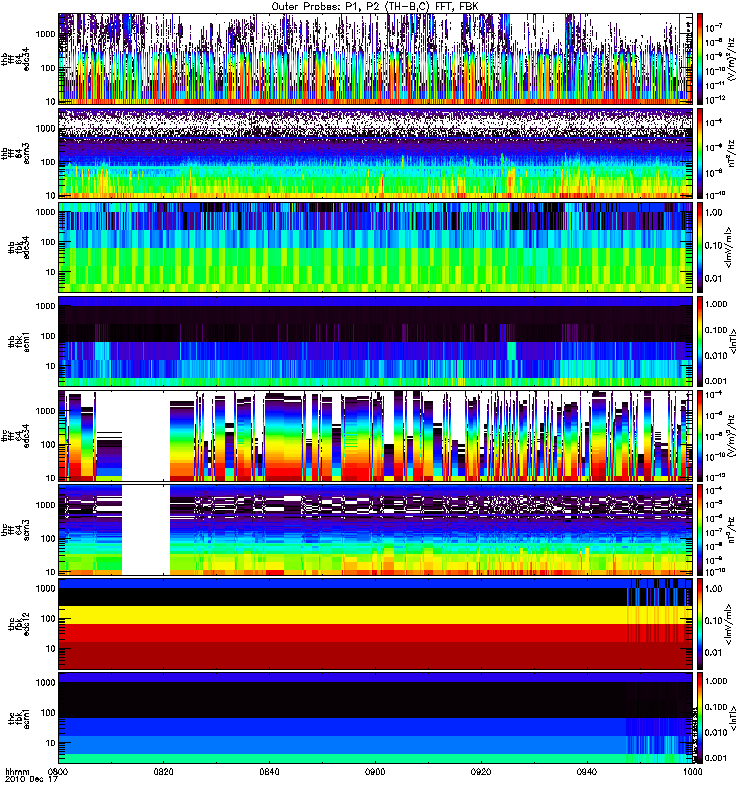Click the thb fff scm3 spectrogram panel
Image resolution: width=750 pixels, height=800 pixels.
point(376,153)
